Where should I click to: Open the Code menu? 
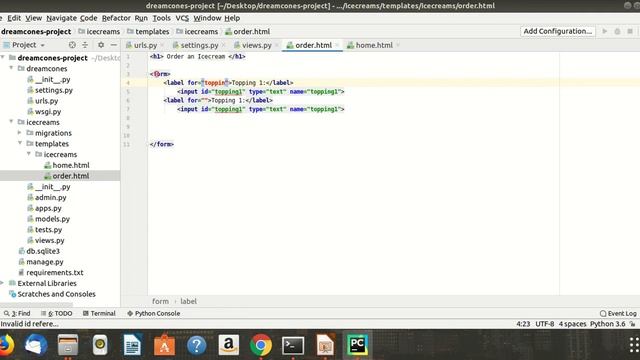[88, 18]
